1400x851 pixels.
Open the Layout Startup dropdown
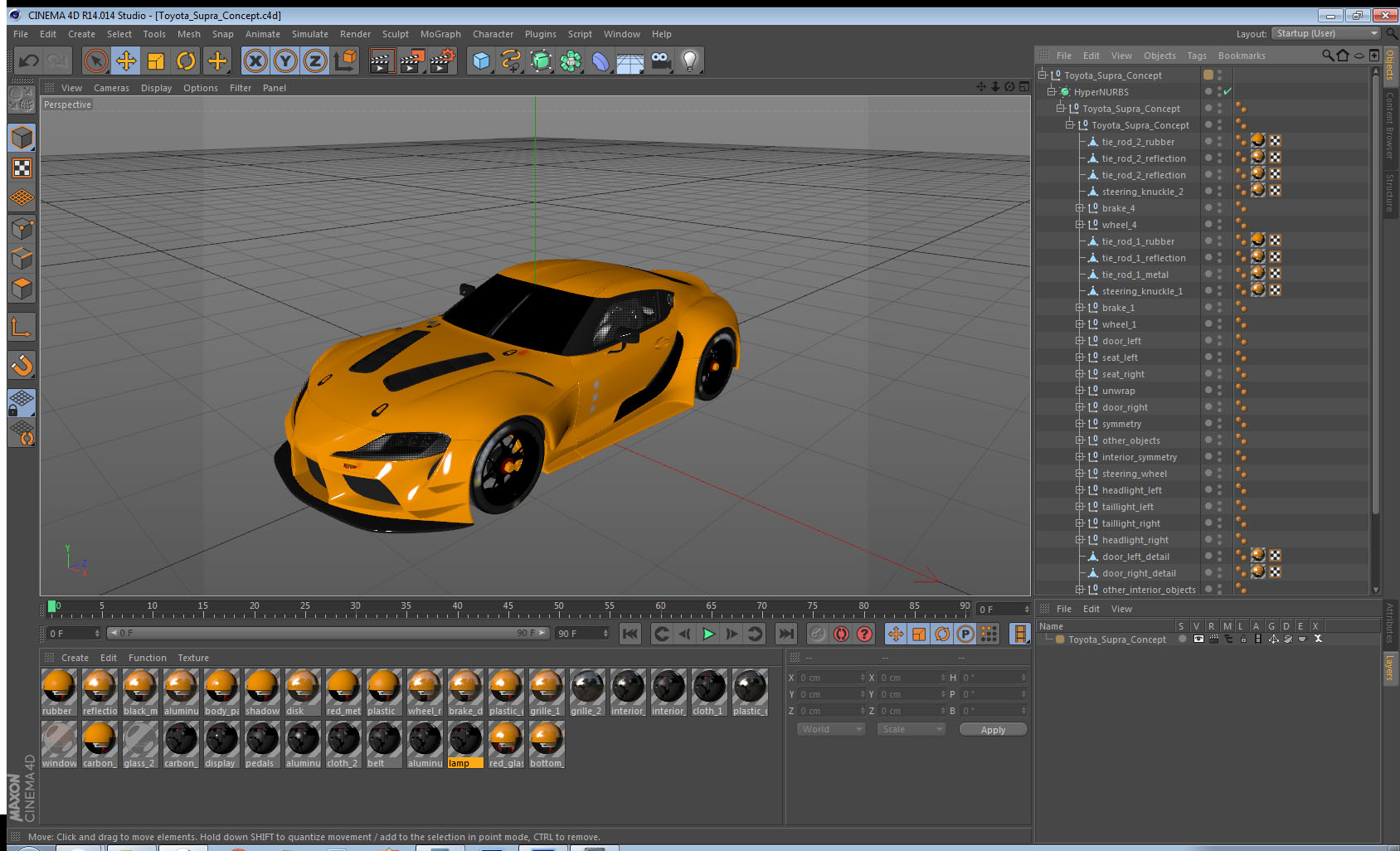(1327, 33)
